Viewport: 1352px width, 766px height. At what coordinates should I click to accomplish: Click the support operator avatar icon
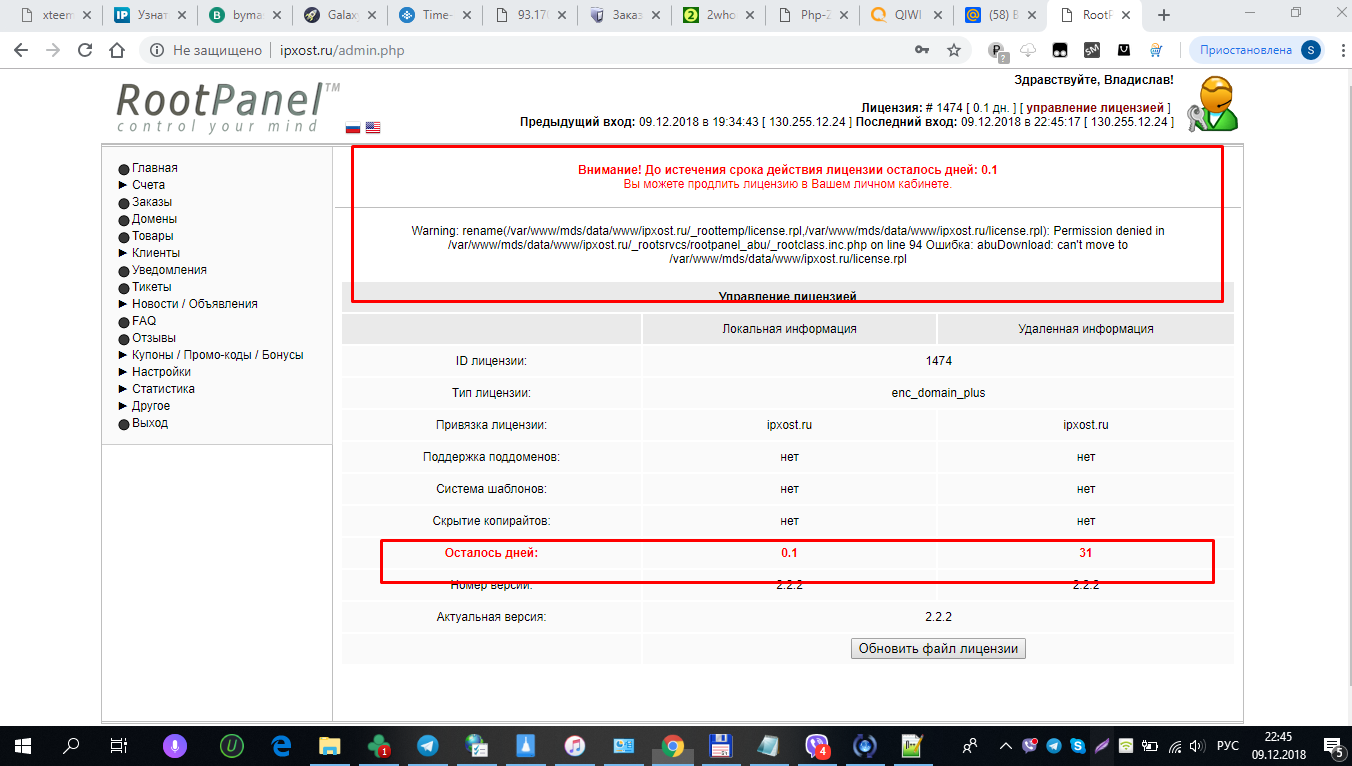(1213, 104)
